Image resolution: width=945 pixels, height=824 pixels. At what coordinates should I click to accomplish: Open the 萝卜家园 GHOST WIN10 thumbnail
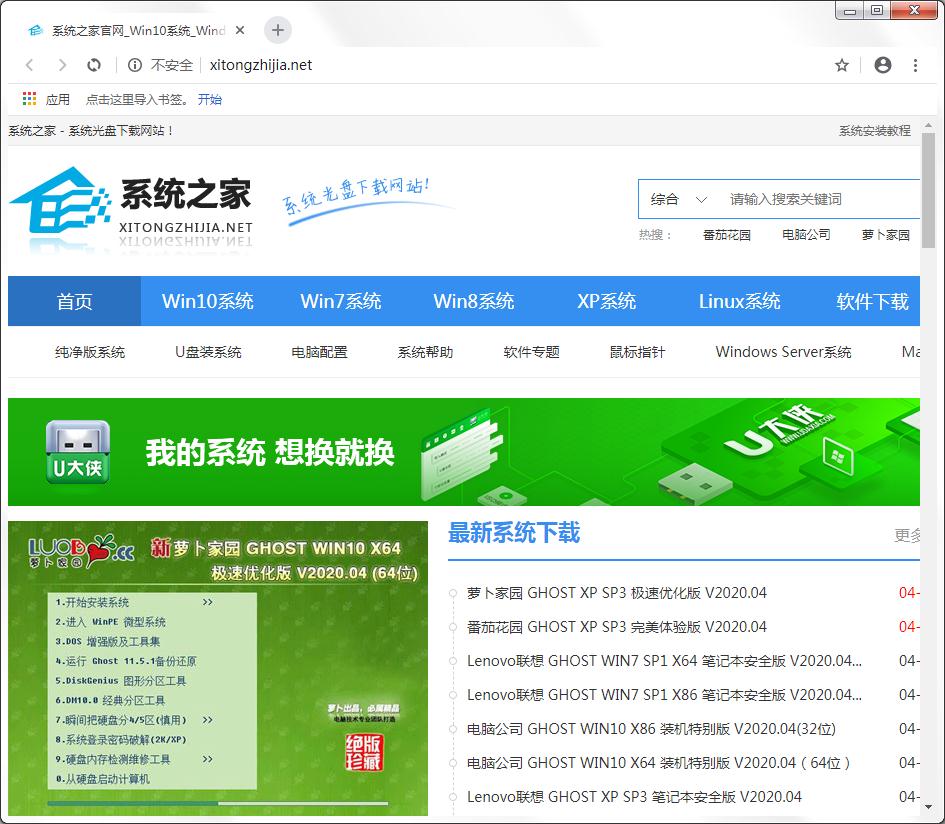click(x=218, y=667)
